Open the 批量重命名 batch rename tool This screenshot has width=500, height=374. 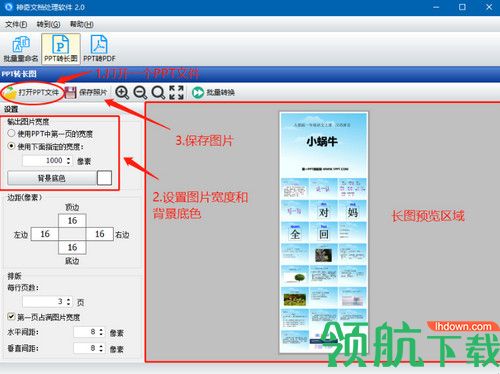pyautogui.click(x=20, y=49)
